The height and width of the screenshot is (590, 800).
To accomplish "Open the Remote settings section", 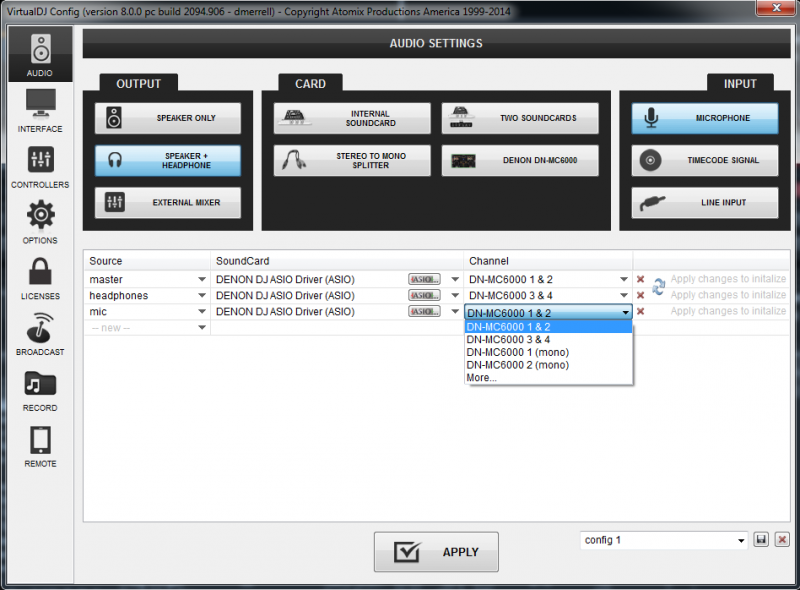I will (40, 446).
